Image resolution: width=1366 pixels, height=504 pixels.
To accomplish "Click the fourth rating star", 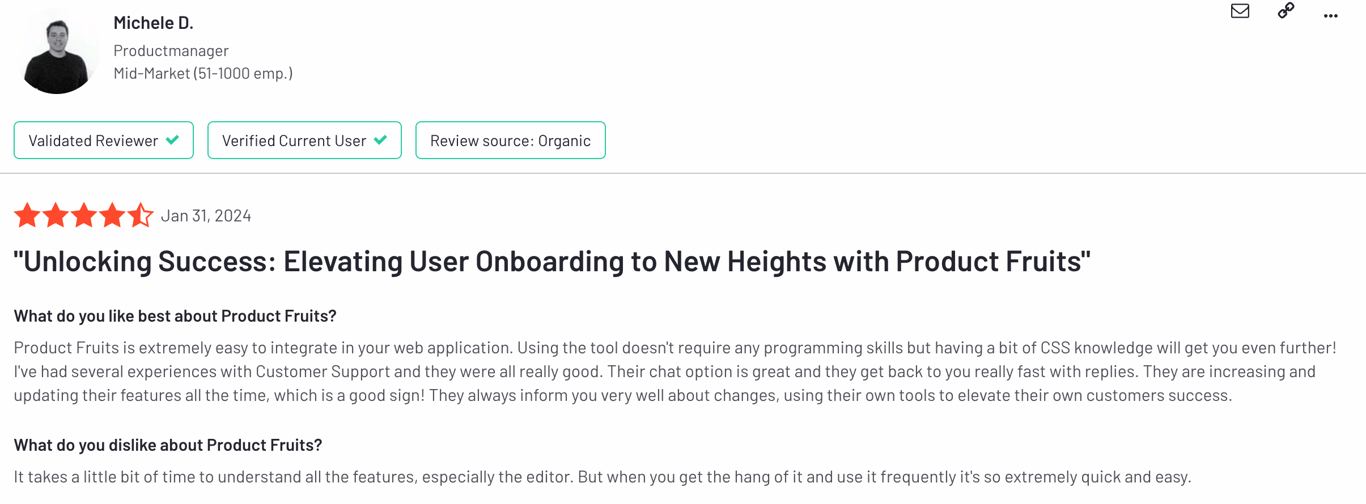I will 112,215.
